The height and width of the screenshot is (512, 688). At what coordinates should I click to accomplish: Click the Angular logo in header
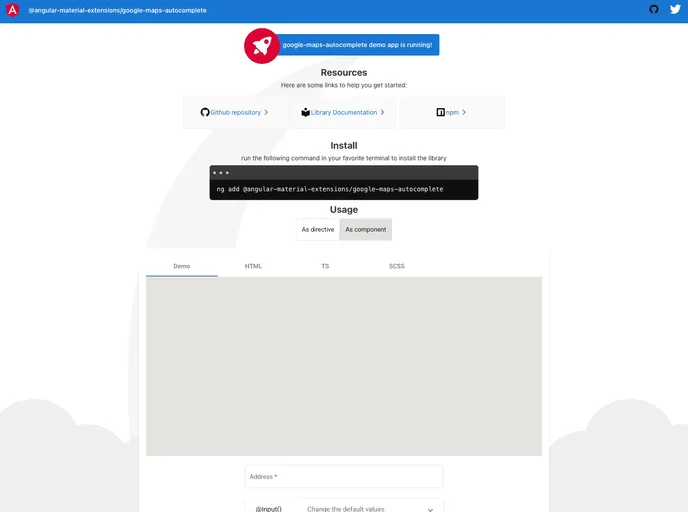point(13,10)
